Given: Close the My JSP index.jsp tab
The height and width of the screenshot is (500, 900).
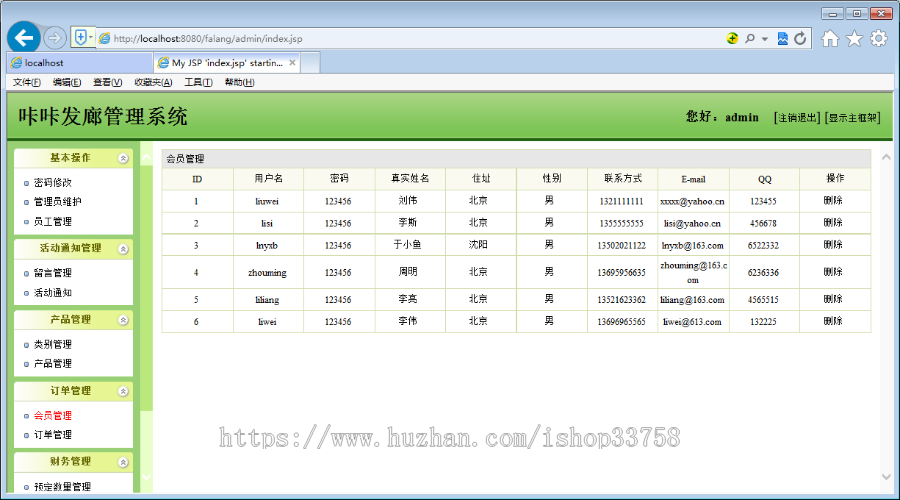Looking at the screenshot, I should point(292,63).
